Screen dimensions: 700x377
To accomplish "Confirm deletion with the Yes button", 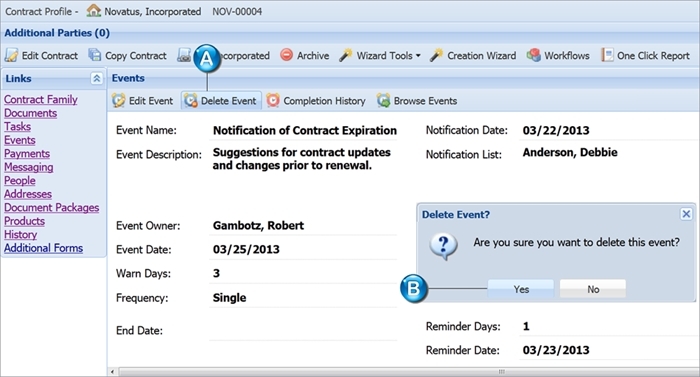I will coord(521,289).
